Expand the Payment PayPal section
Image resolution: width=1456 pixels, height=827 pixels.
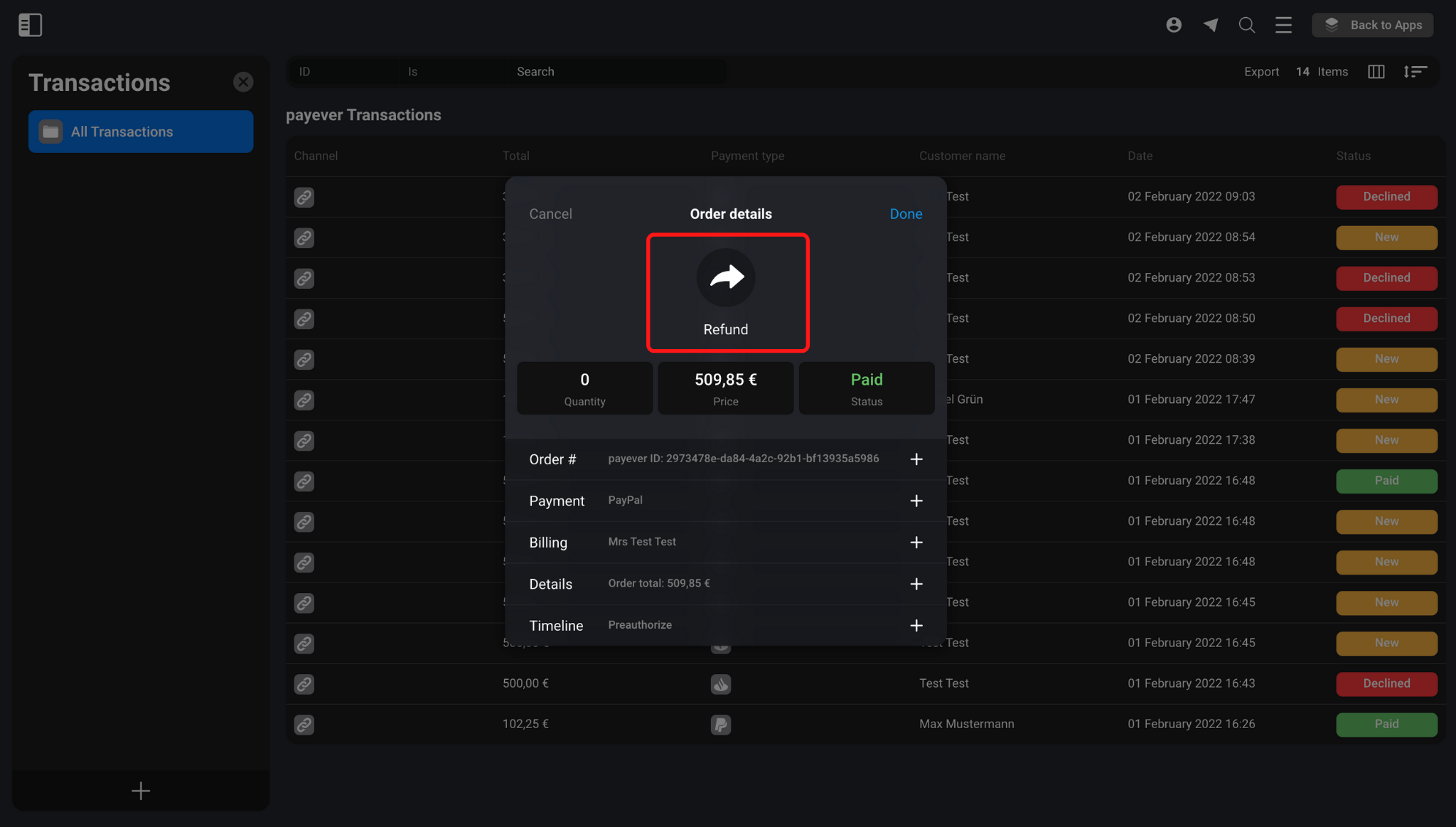(916, 501)
